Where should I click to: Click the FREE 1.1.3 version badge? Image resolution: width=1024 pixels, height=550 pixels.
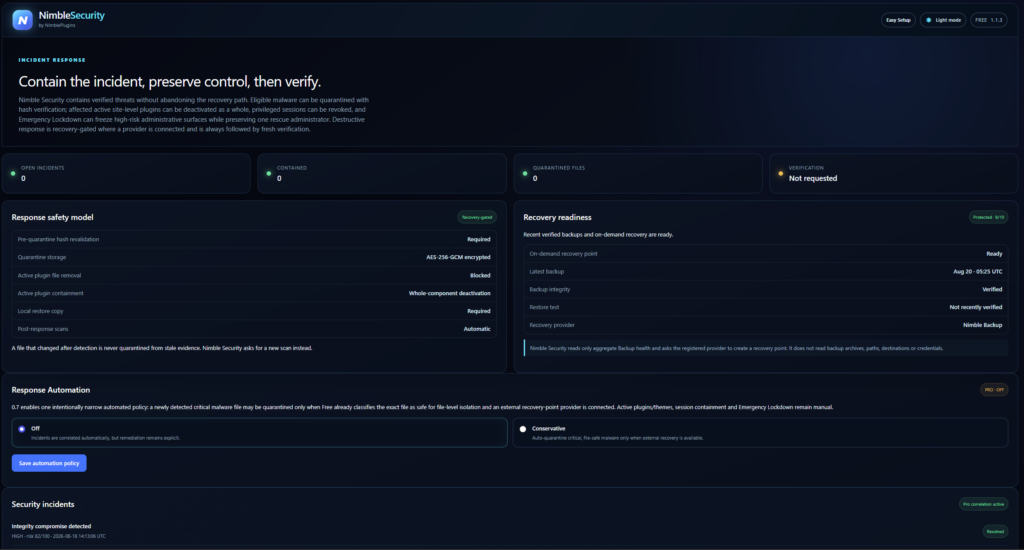click(988, 20)
